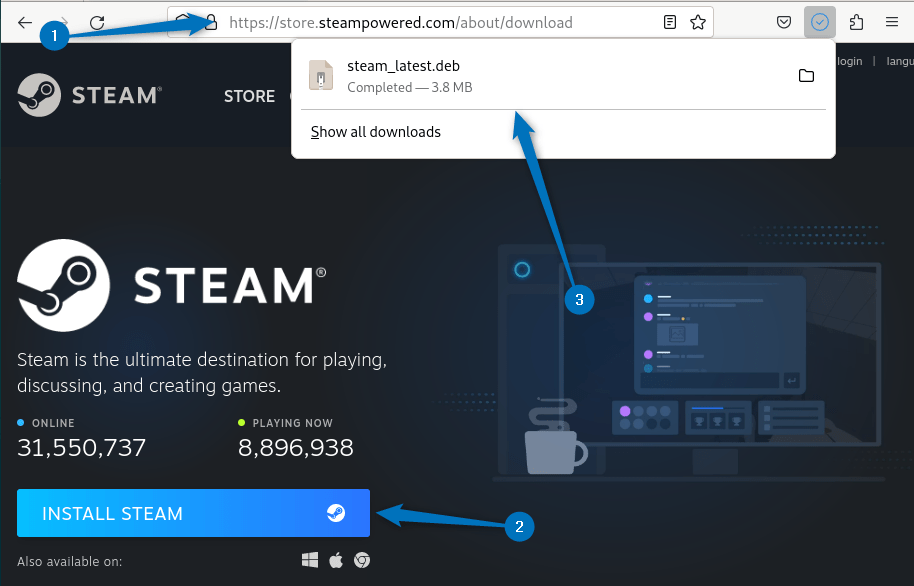Image resolution: width=914 pixels, height=586 pixels.
Task: Click the padlock site security icon
Action: click(211, 22)
